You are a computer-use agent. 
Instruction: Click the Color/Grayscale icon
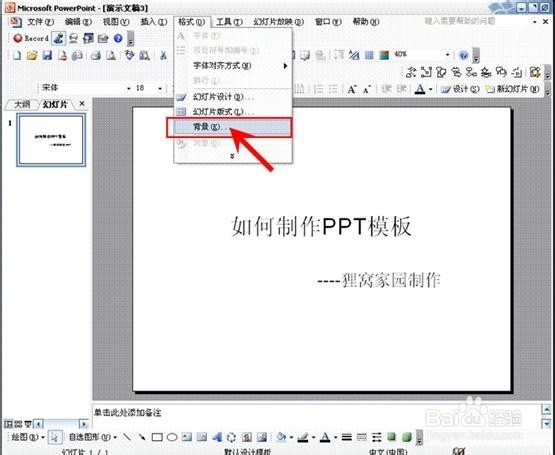coord(384,55)
